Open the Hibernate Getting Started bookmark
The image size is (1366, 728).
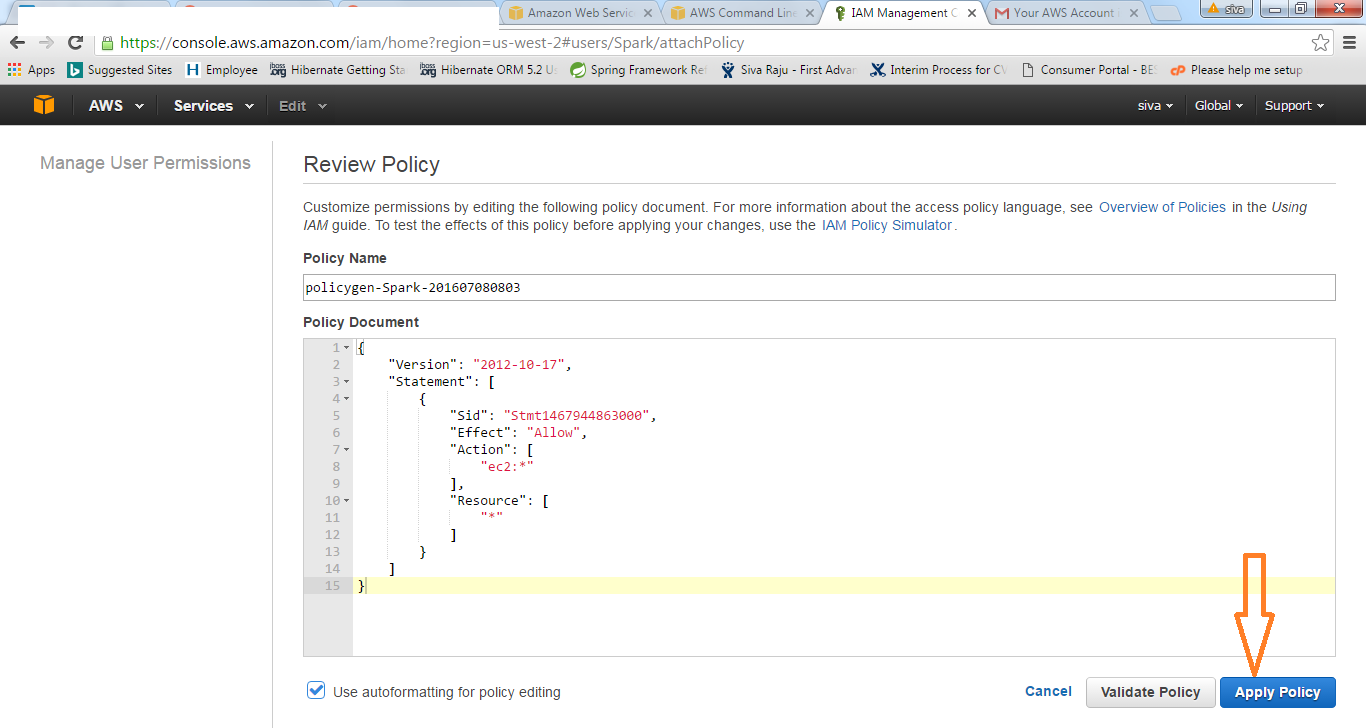pos(338,70)
